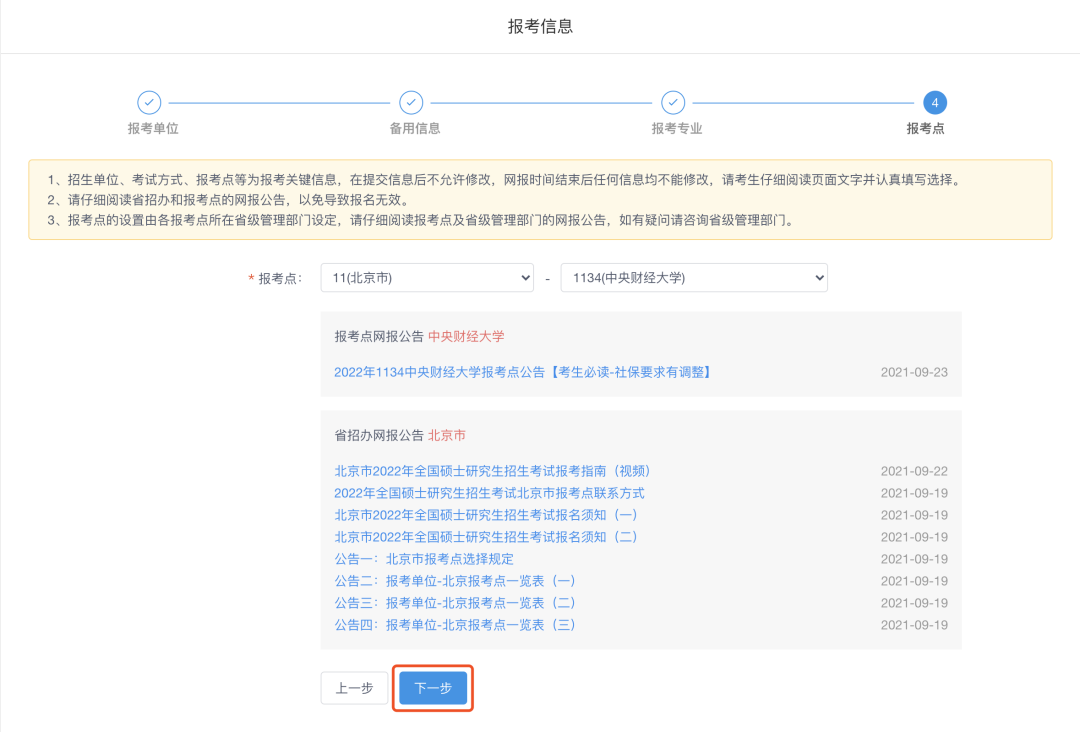Image resolution: width=1080 pixels, height=732 pixels.
Task: Open 北京市2022年报名须知（一） link
Action: pyautogui.click(x=486, y=515)
